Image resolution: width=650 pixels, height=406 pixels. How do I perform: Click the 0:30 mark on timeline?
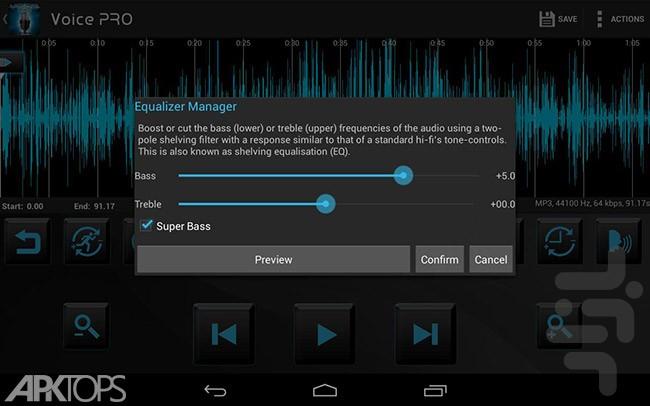coord(292,43)
